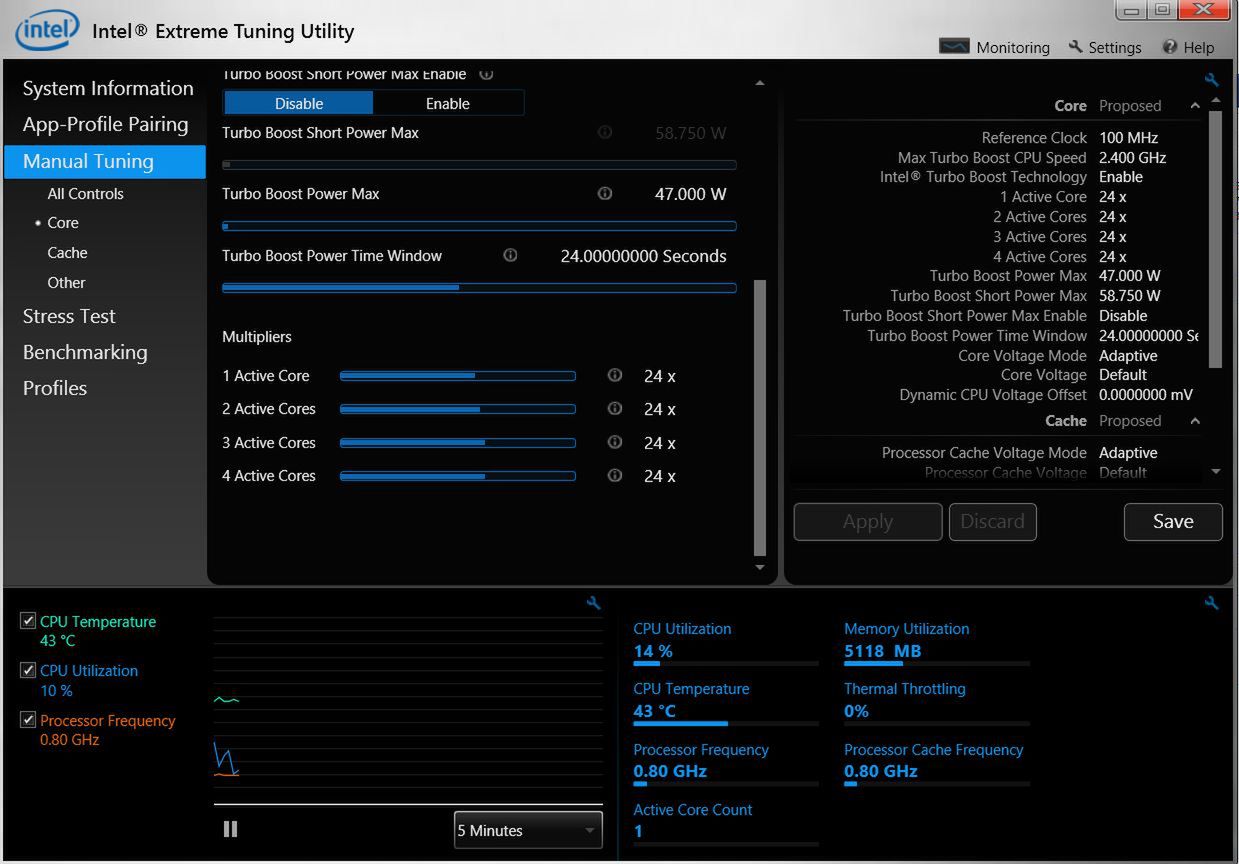The height and width of the screenshot is (864, 1239).
Task: Open wrench settings of proposed settings panel
Action: point(1212,81)
